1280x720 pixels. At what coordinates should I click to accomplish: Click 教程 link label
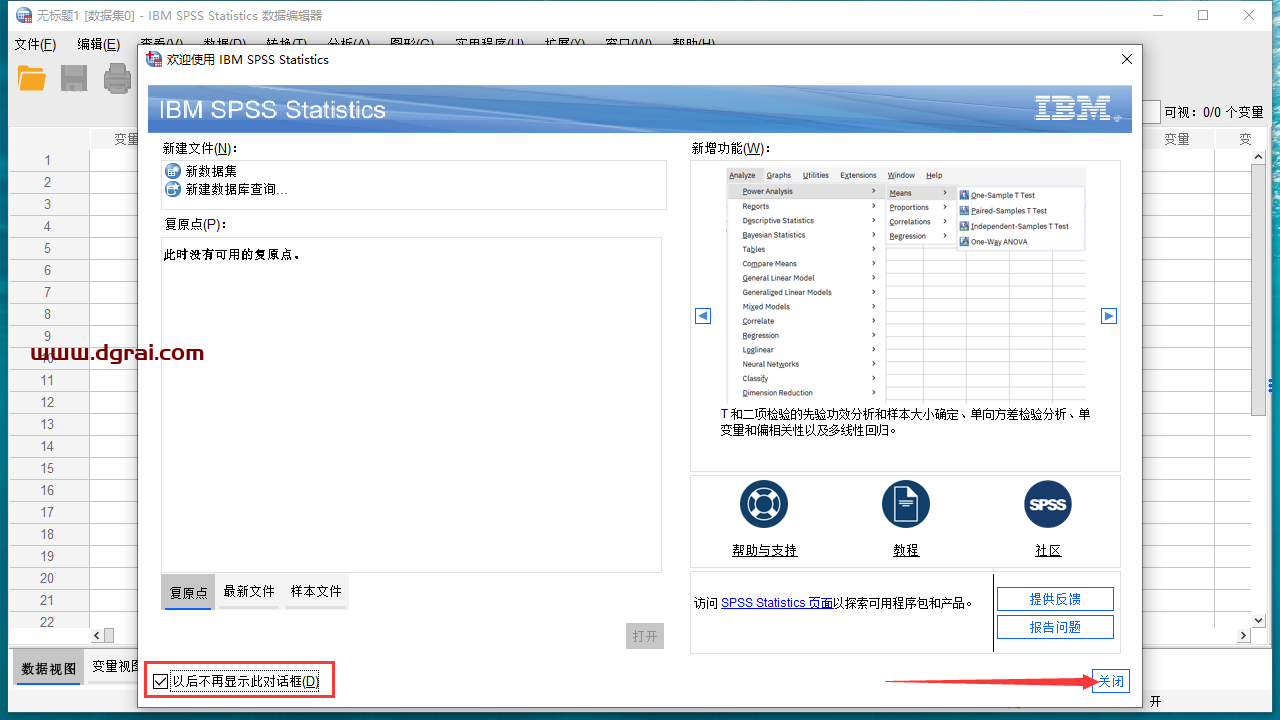pyautogui.click(x=906, y=551)
